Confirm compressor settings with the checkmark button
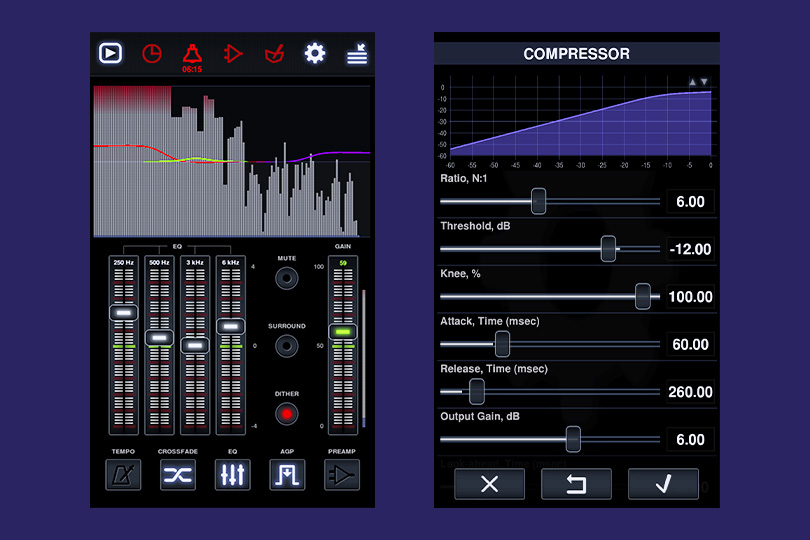The height and width of the screenshot is (540, 810). point(663,484)
